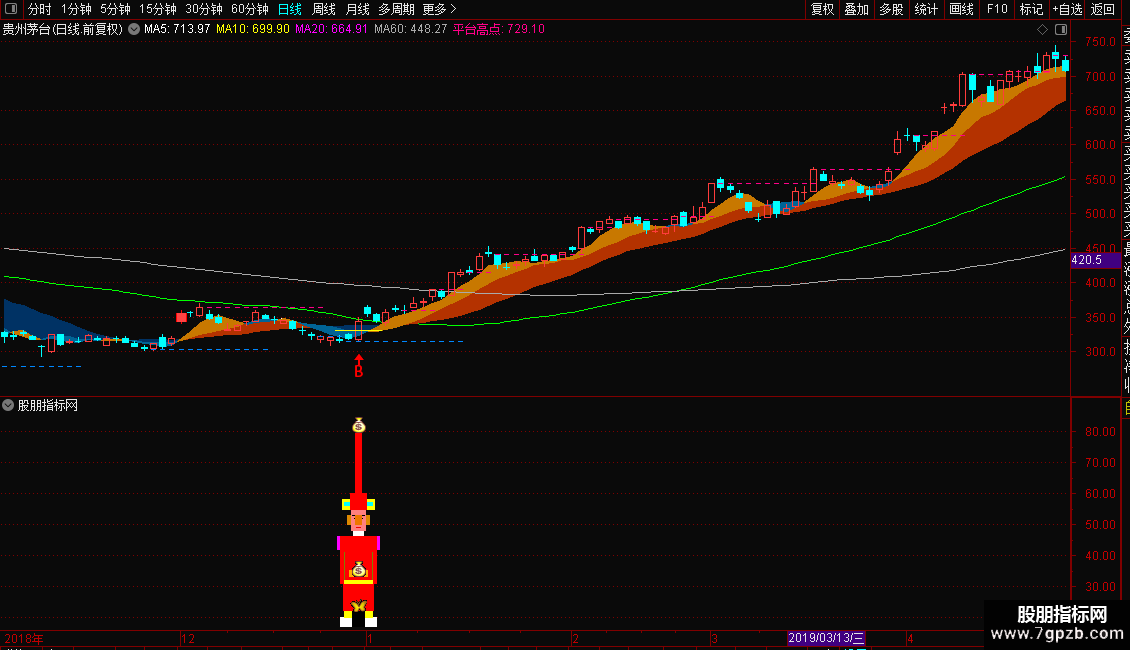The width and height of the screenshot is (1130, 650).
Task: Select the 60分钟 period tab
Action: 250,9
